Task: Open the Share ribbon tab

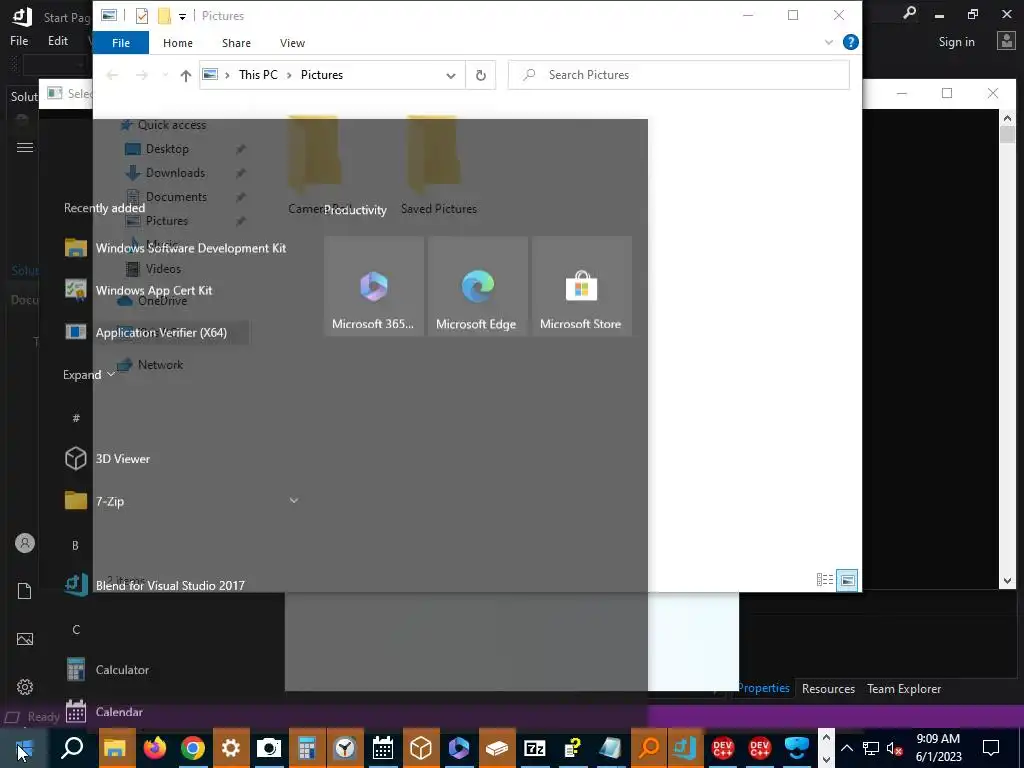Action: tap(236, 43)
